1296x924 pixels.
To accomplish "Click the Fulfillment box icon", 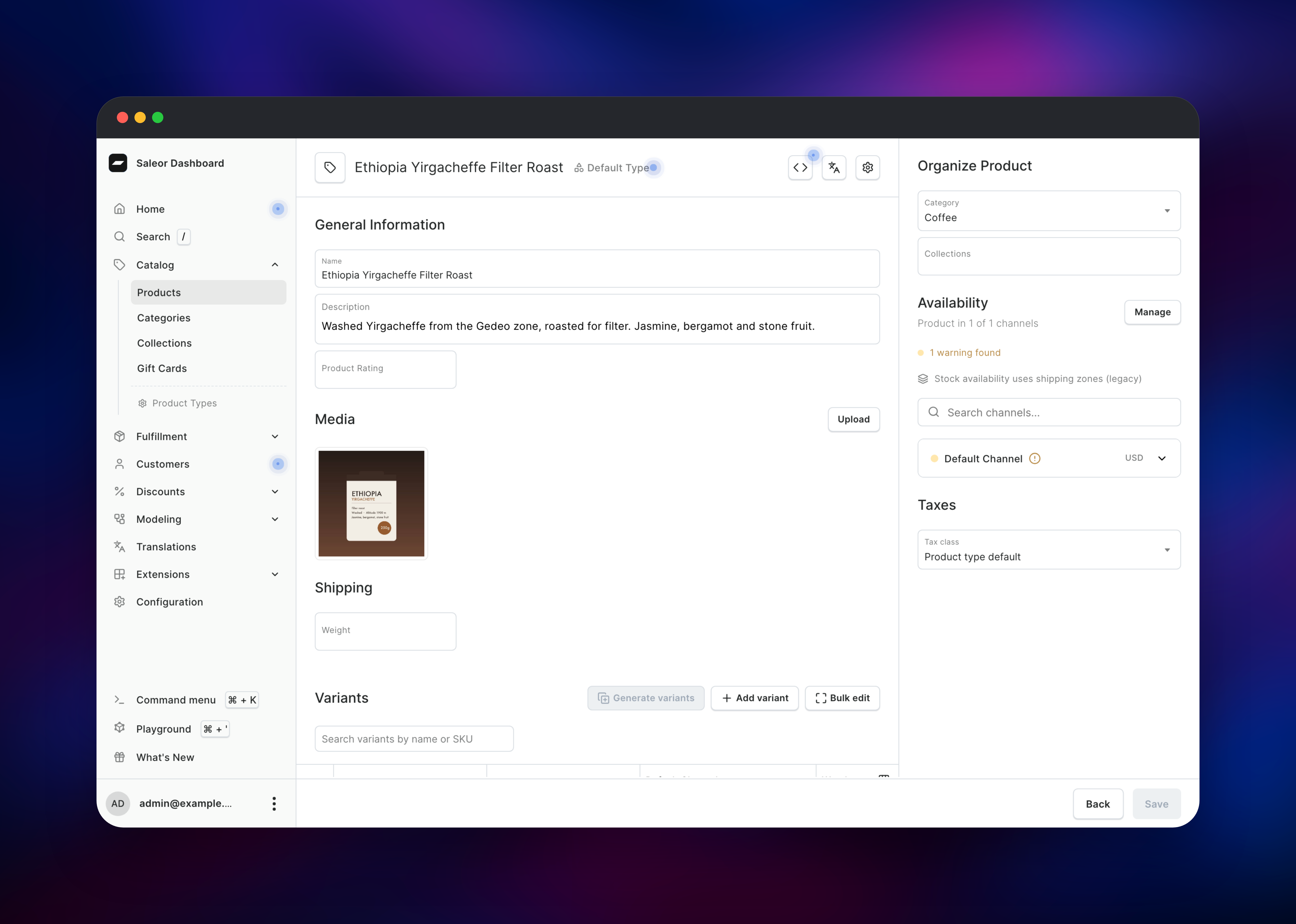I will [x=119, y=436].
